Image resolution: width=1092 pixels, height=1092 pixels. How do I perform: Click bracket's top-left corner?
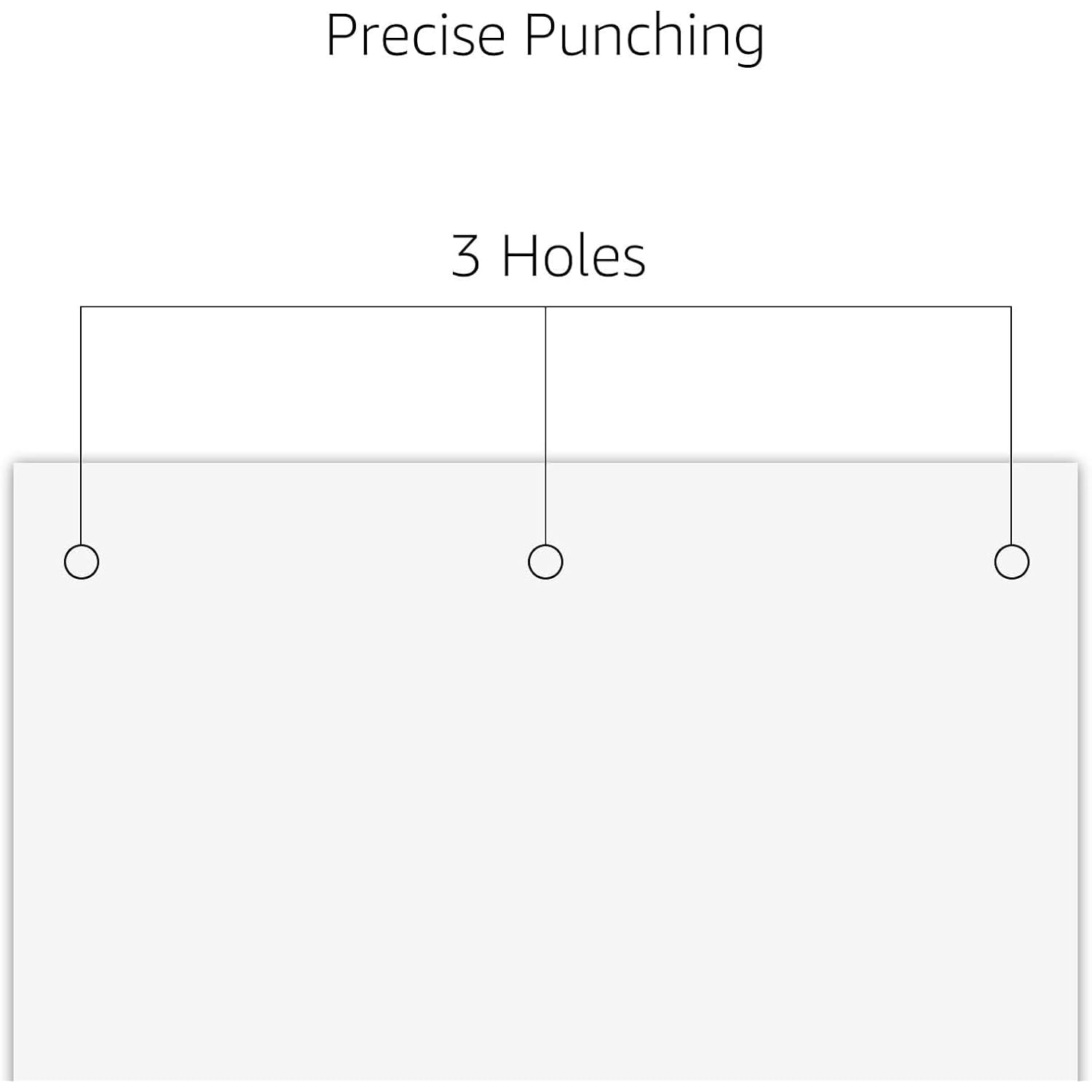tap(81, 306)
